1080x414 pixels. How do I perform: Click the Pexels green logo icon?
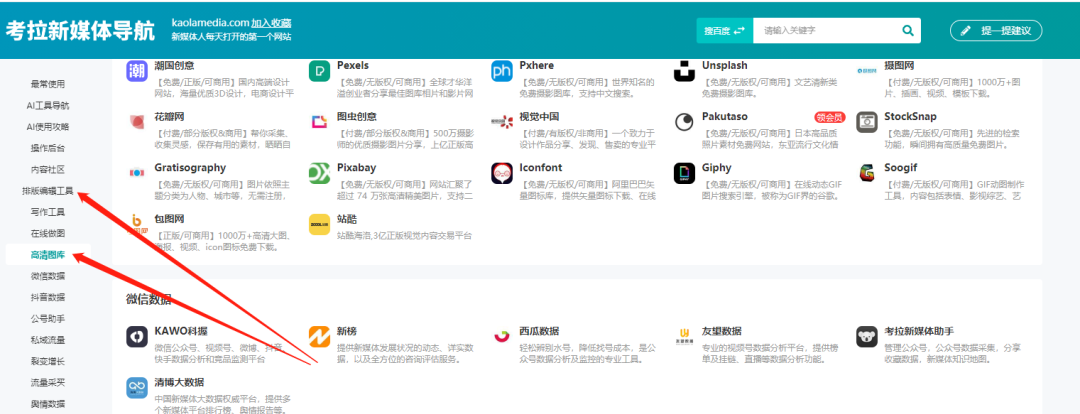click(x=320, y=71)
